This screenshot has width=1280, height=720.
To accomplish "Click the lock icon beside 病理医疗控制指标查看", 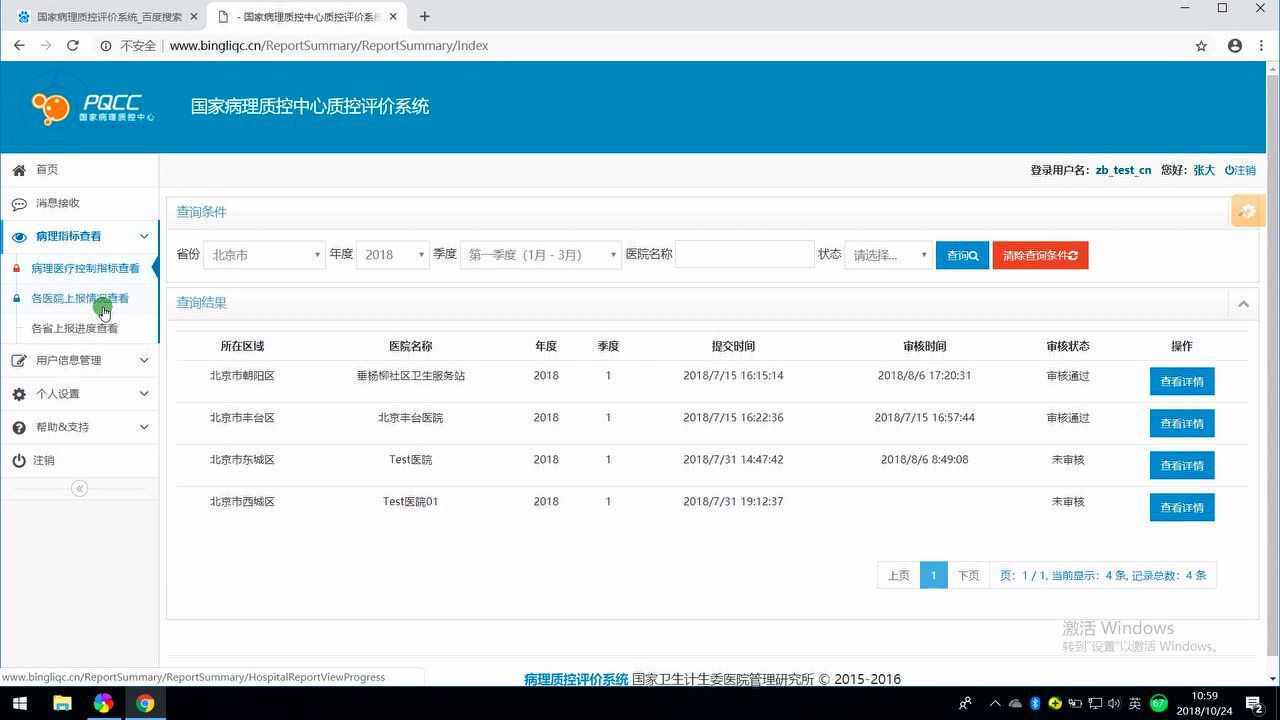I will click(16, 267).
